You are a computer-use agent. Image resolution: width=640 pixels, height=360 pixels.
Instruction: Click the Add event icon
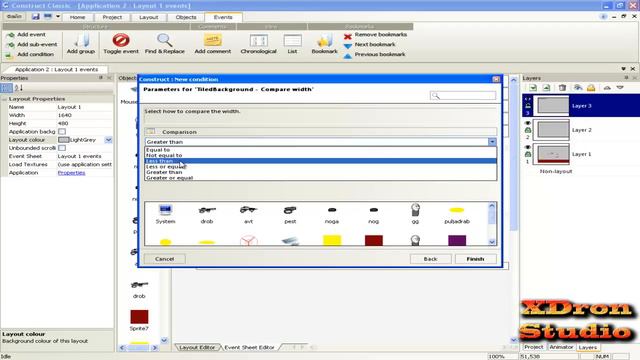[11, 35]
